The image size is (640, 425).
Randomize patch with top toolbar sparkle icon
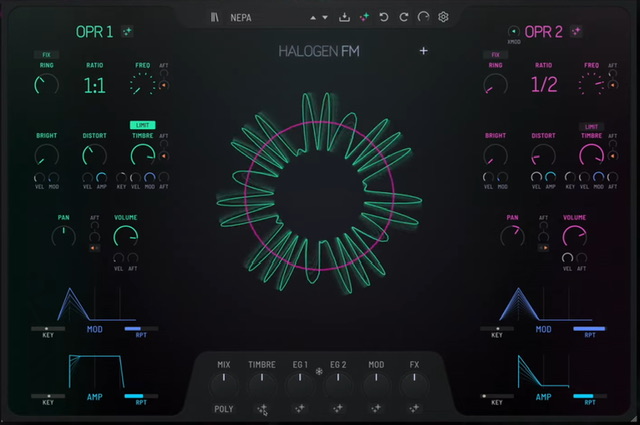tap(364, 17)
